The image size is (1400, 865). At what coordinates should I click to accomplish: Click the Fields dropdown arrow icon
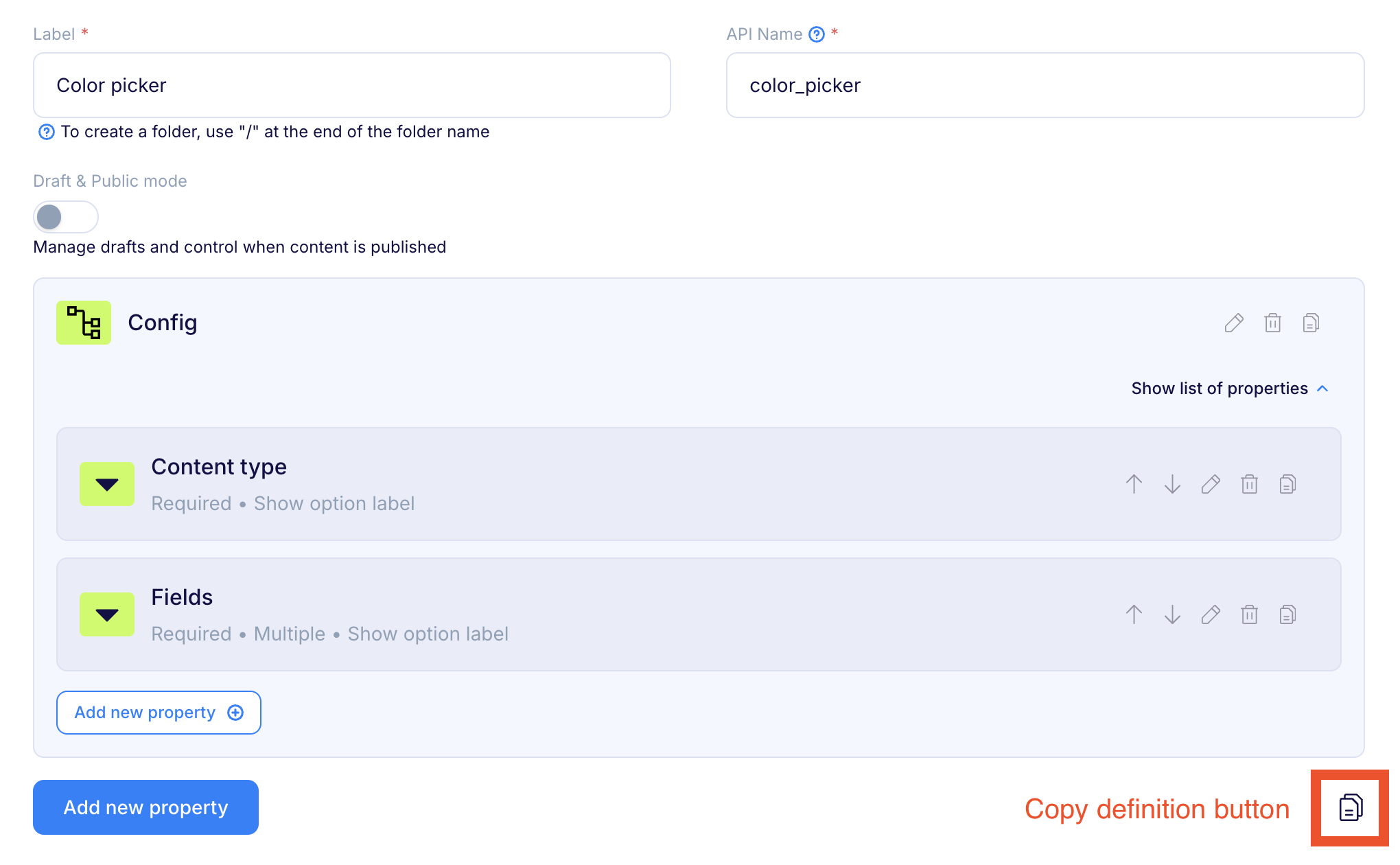pos(107,614)
